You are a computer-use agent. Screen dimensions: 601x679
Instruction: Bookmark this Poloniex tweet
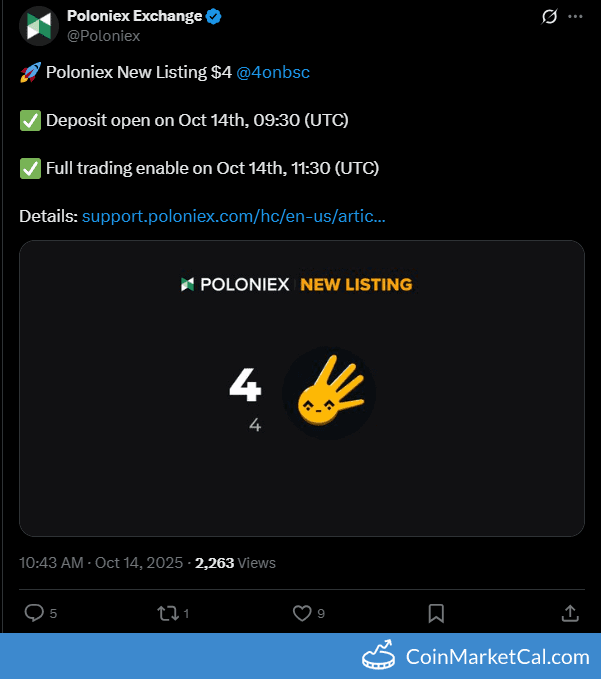point(436,612)
